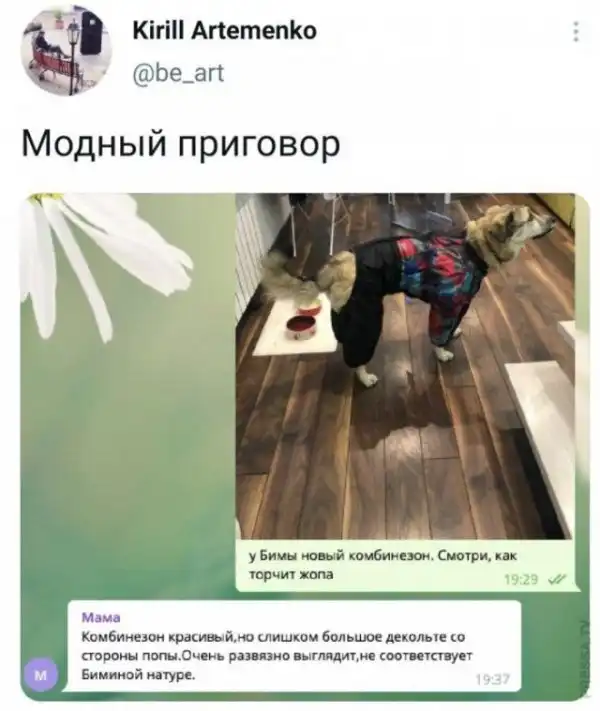Viewport: 600px width, 711px height.
Task: Open the display name Kirill Artemenko
Action: [225, 31]
